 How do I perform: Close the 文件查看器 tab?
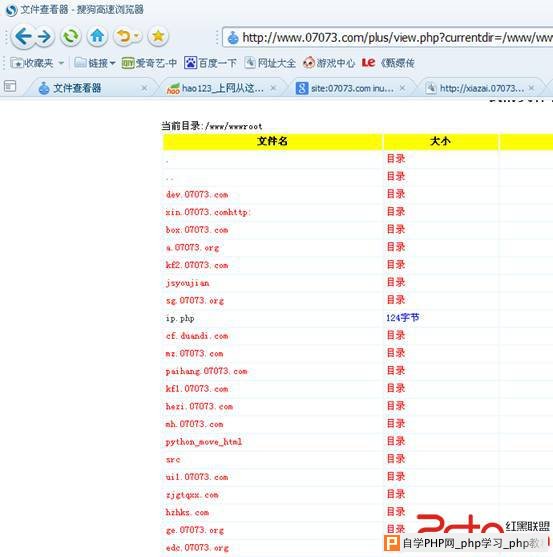pos(144,88)
